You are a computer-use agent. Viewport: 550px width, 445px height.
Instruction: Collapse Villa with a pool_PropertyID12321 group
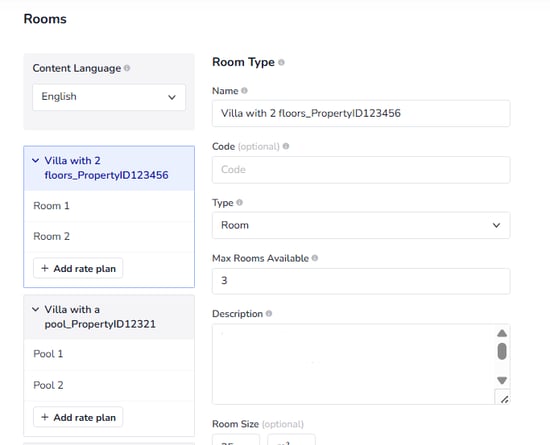[35, 309]
